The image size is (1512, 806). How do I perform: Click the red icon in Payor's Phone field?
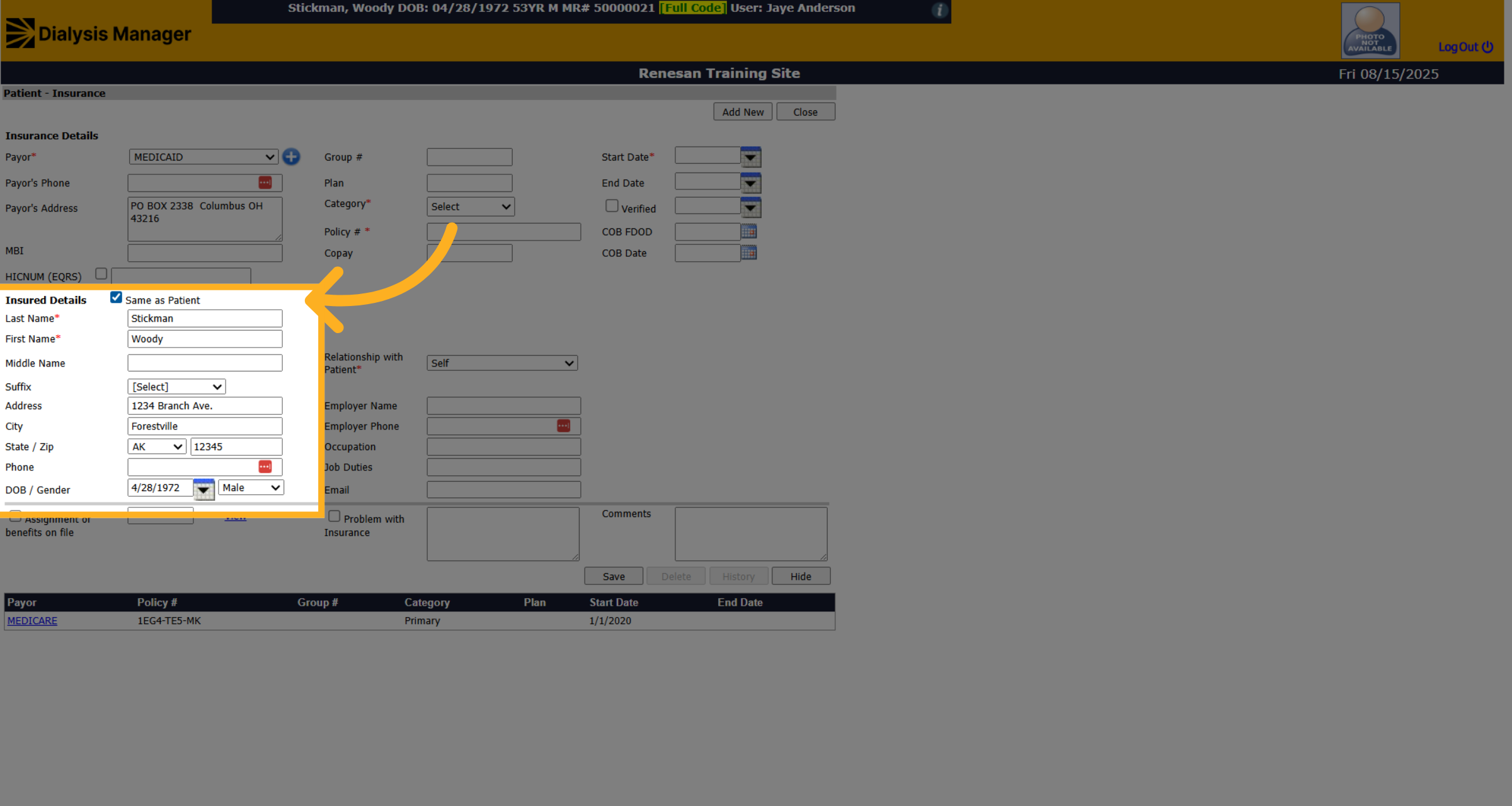pos(265,183)
